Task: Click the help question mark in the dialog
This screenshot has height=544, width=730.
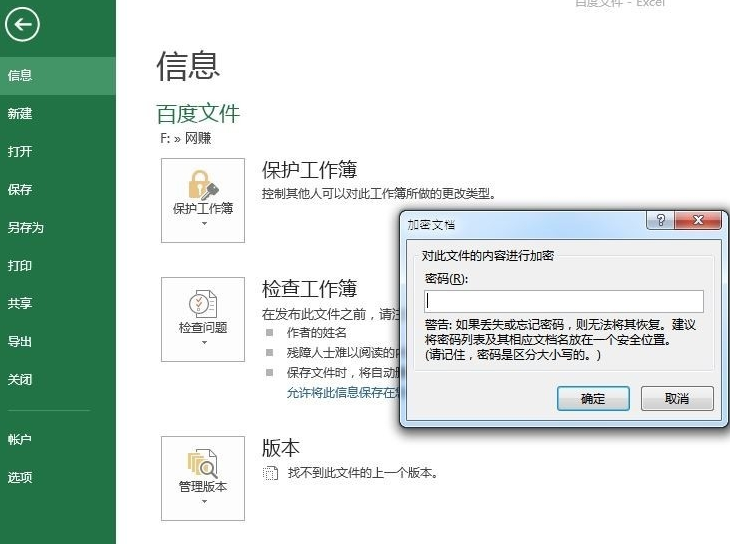Action: [x=660, y=220]
